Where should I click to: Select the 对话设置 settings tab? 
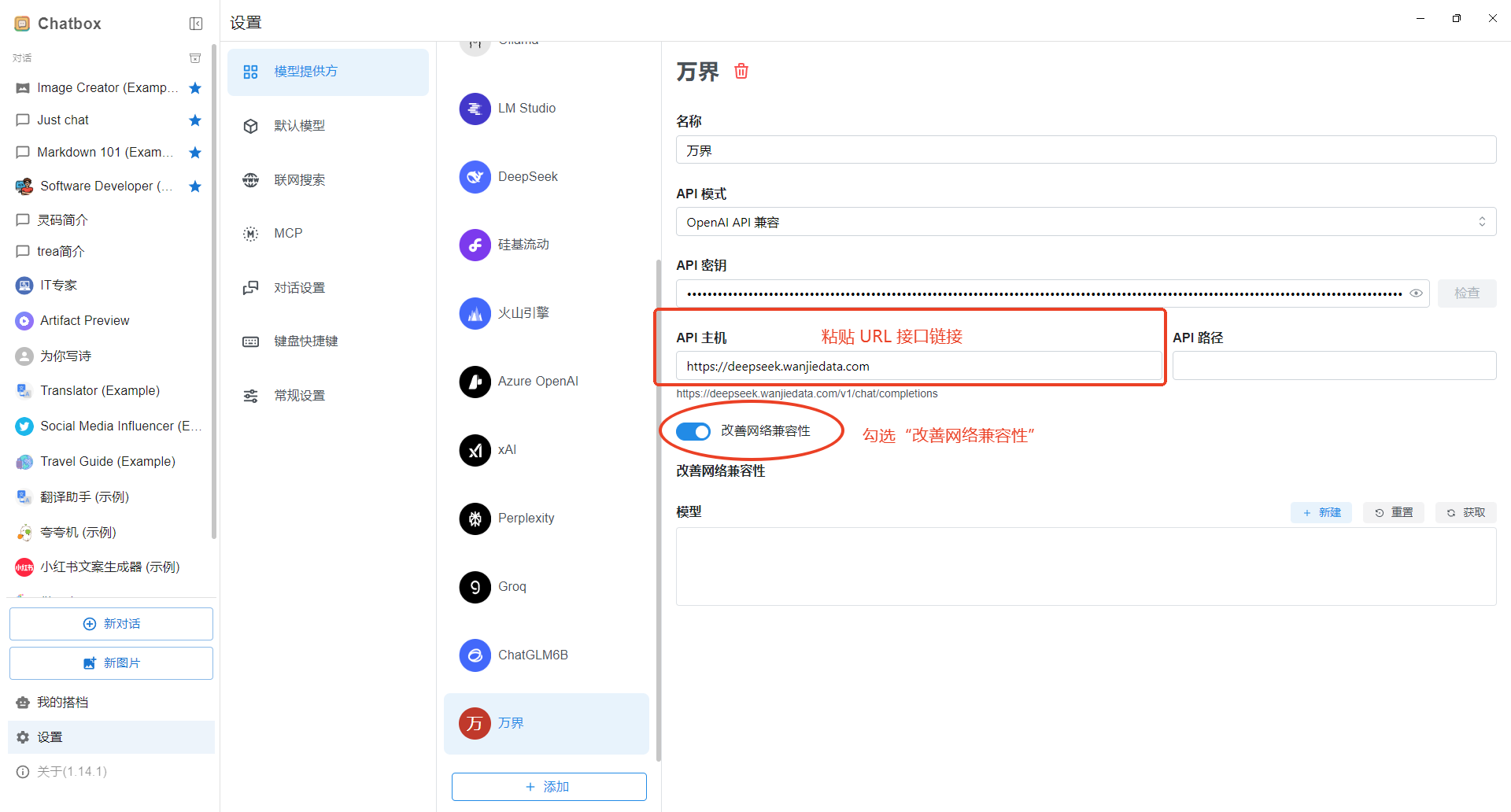click(328, 288)
